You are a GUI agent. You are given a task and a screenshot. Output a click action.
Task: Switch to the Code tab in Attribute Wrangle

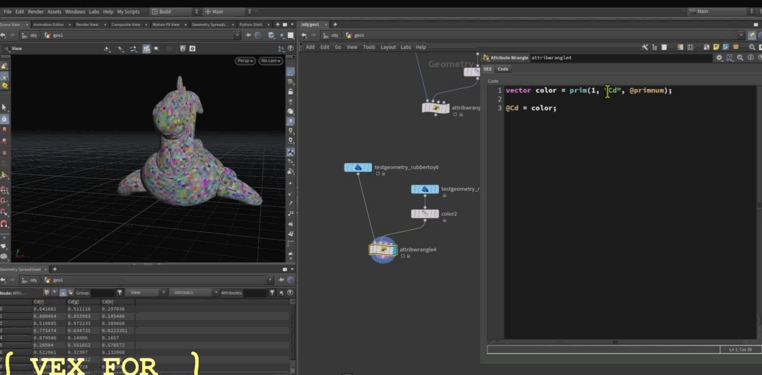pyautogui.click(x=502, y=69)
